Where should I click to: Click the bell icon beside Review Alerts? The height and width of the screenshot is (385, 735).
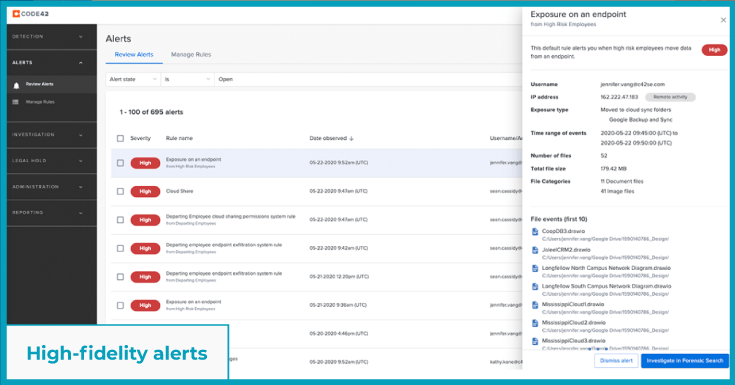pos(16,84)
